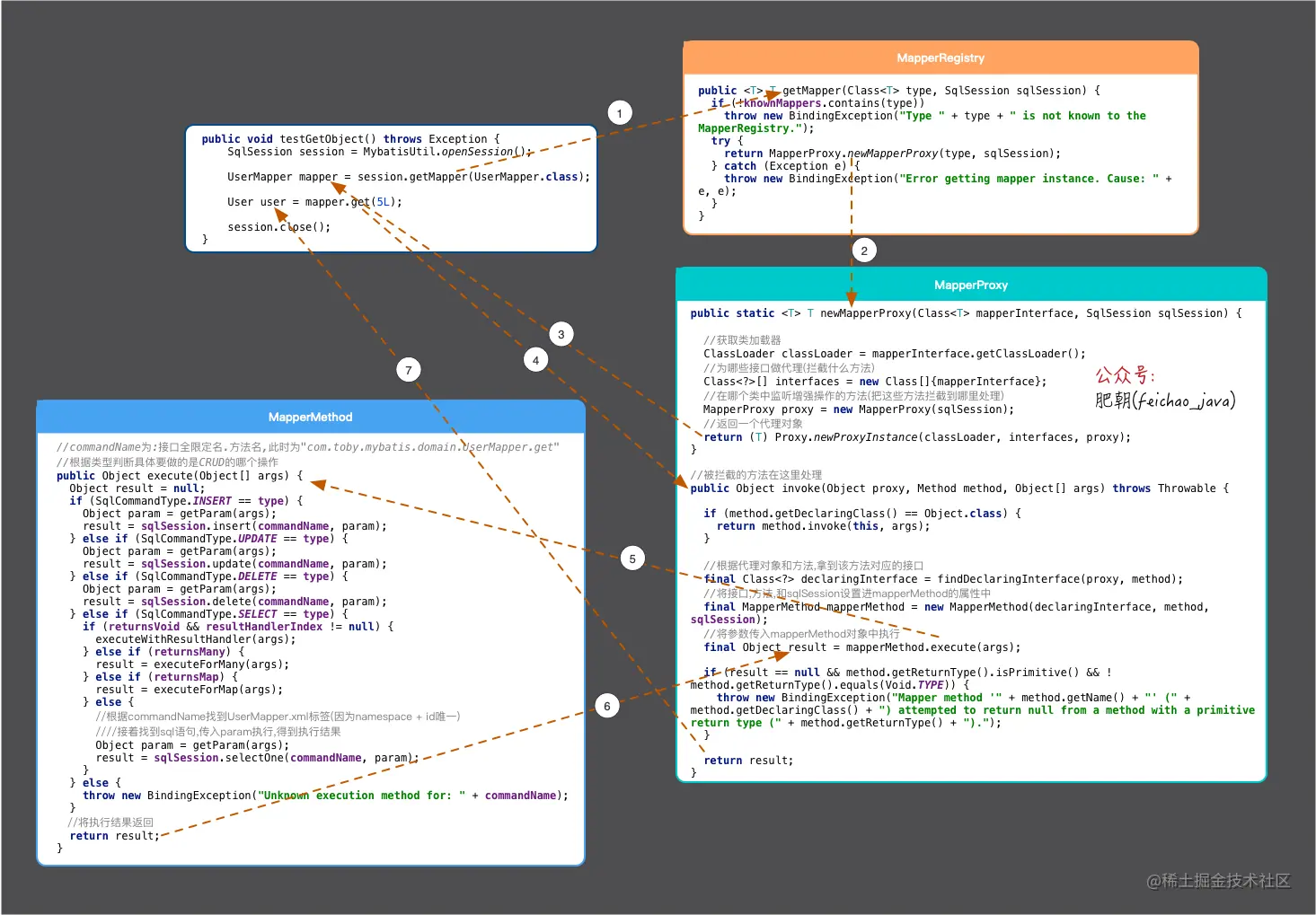Click circled step number 6

607,706
